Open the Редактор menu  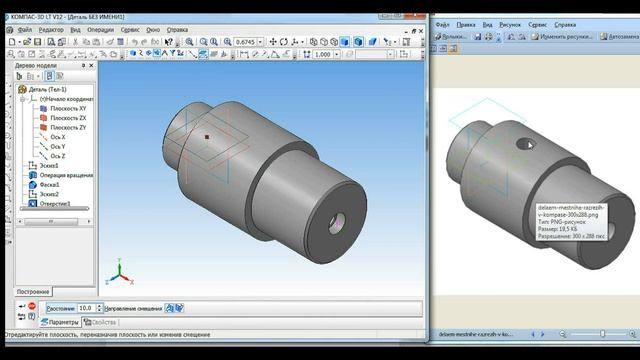click(x=51, y=30)
